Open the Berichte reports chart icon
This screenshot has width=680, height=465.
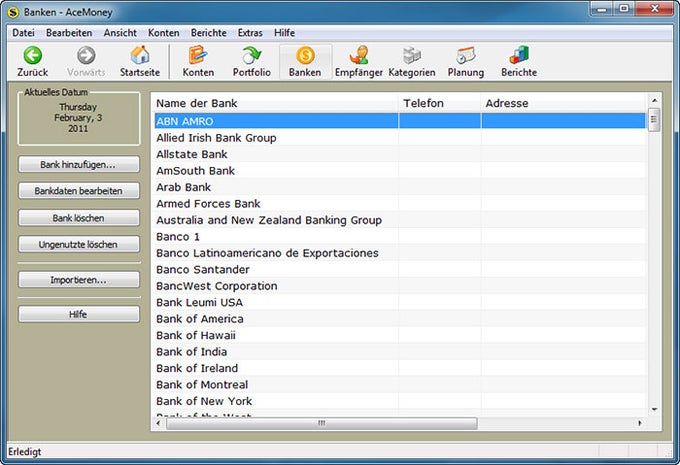tap(519, 56)
